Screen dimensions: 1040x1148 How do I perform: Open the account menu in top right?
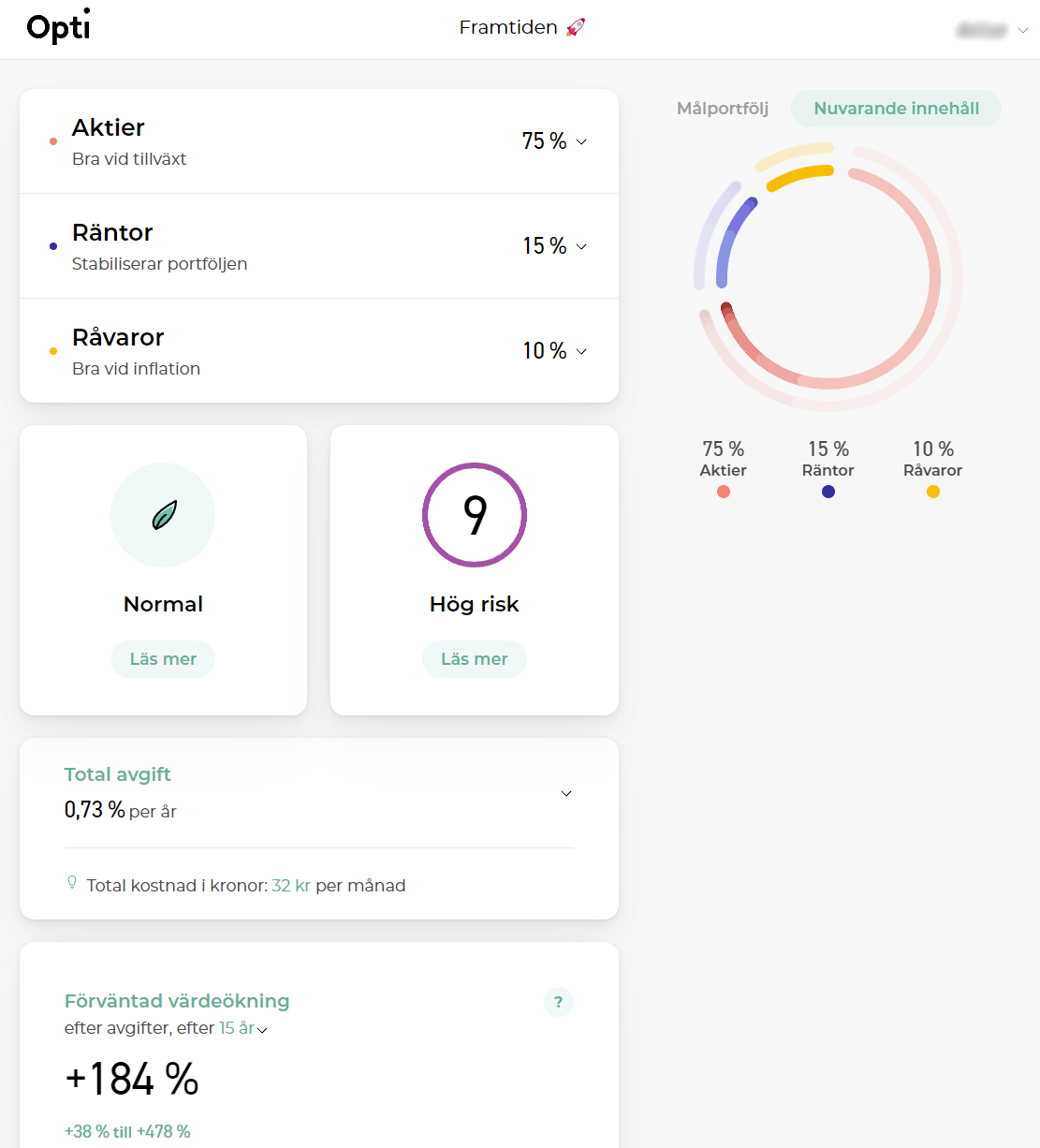(992, 31)
